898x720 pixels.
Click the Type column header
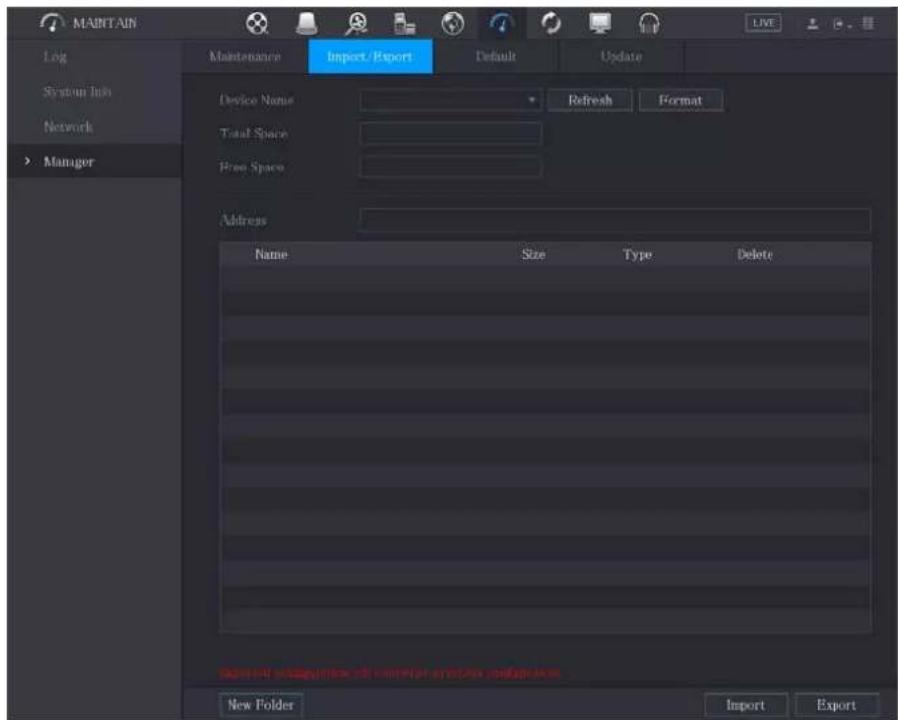click(x=637, y=254)
